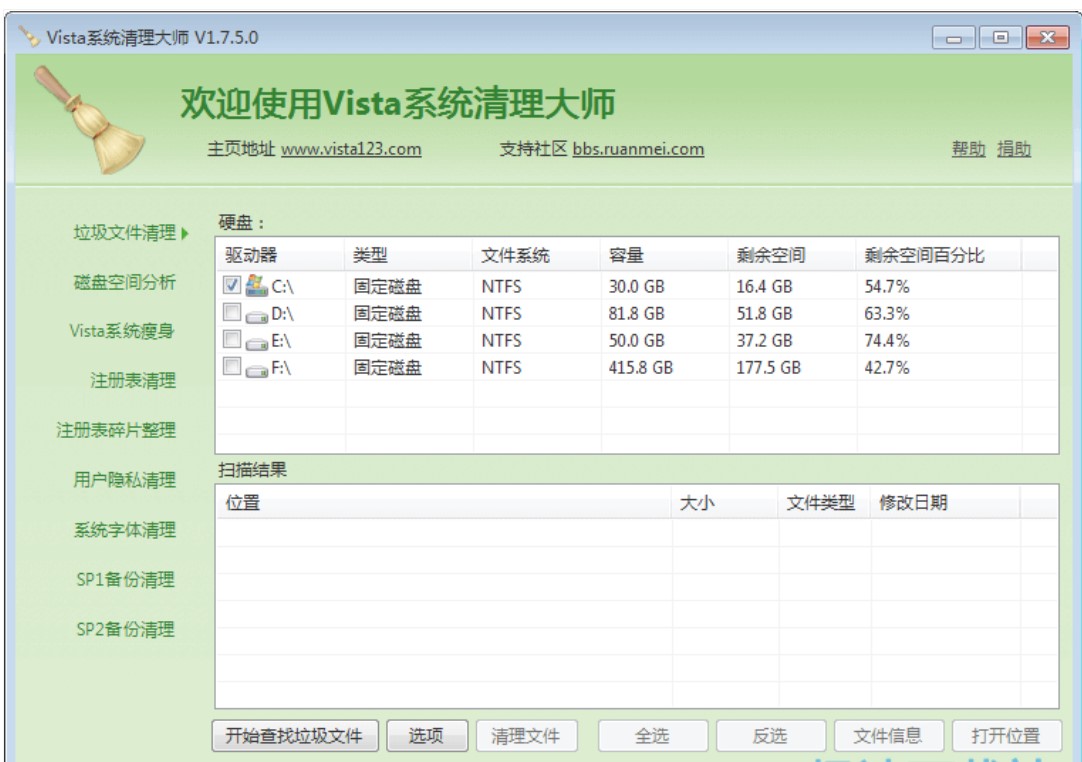The width and height of the screenshot is (1082, 762).
Task: Check the D:\ drive checkbox
Action: pos(232,313)
